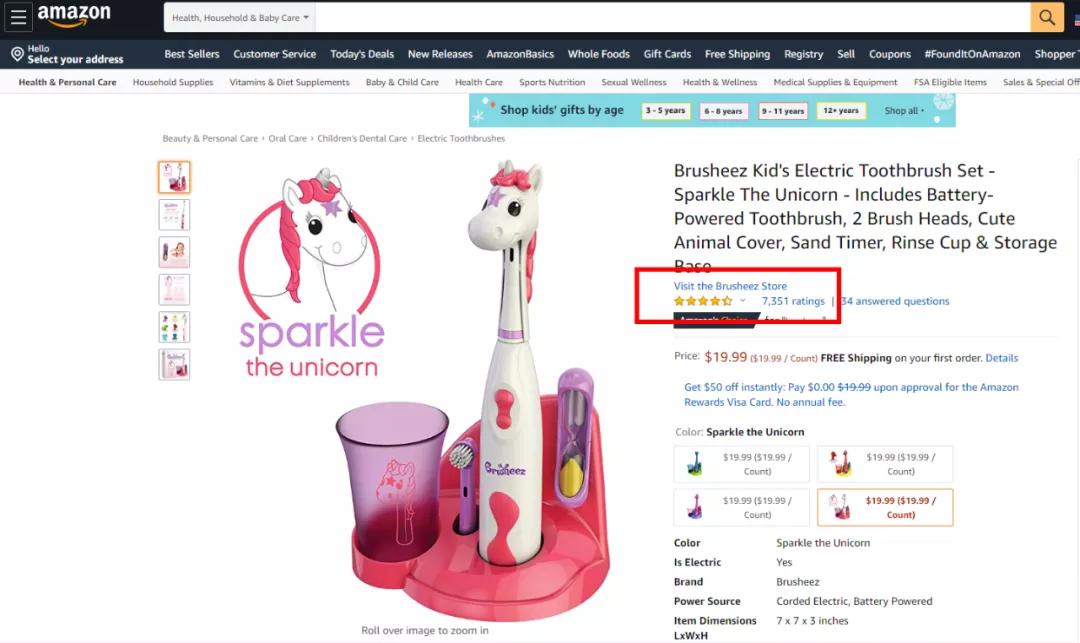Select the first product thumbnail image
This screenshot has height=643, width=1080.
tap(174, 177)
